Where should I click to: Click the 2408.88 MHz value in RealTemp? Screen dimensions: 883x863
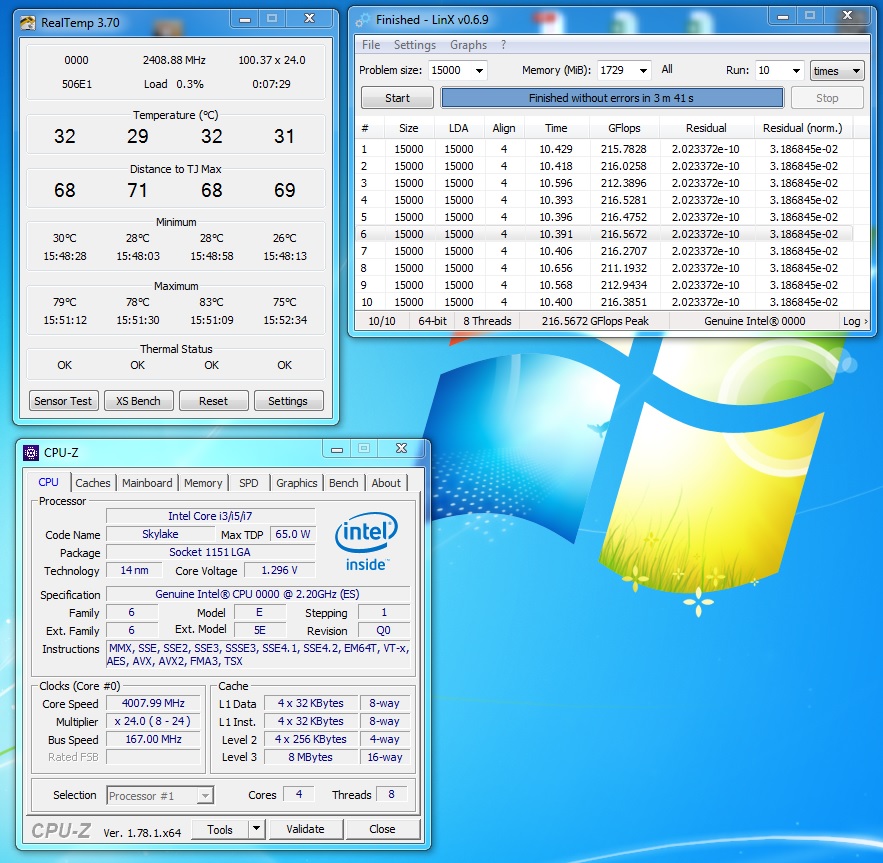point(174,60)
